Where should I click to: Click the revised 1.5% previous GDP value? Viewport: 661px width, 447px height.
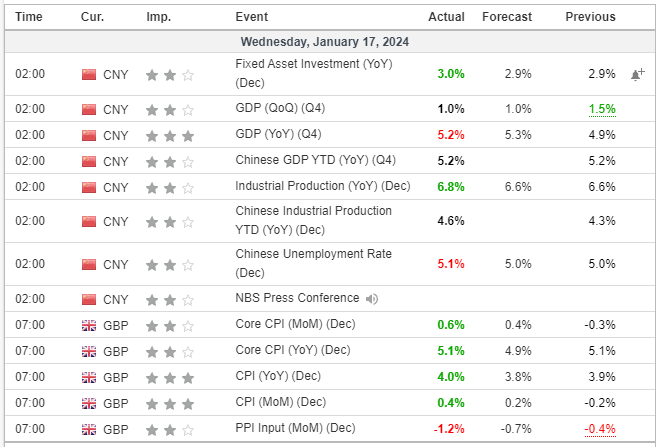pyautogui.click(x=600, y=109)
